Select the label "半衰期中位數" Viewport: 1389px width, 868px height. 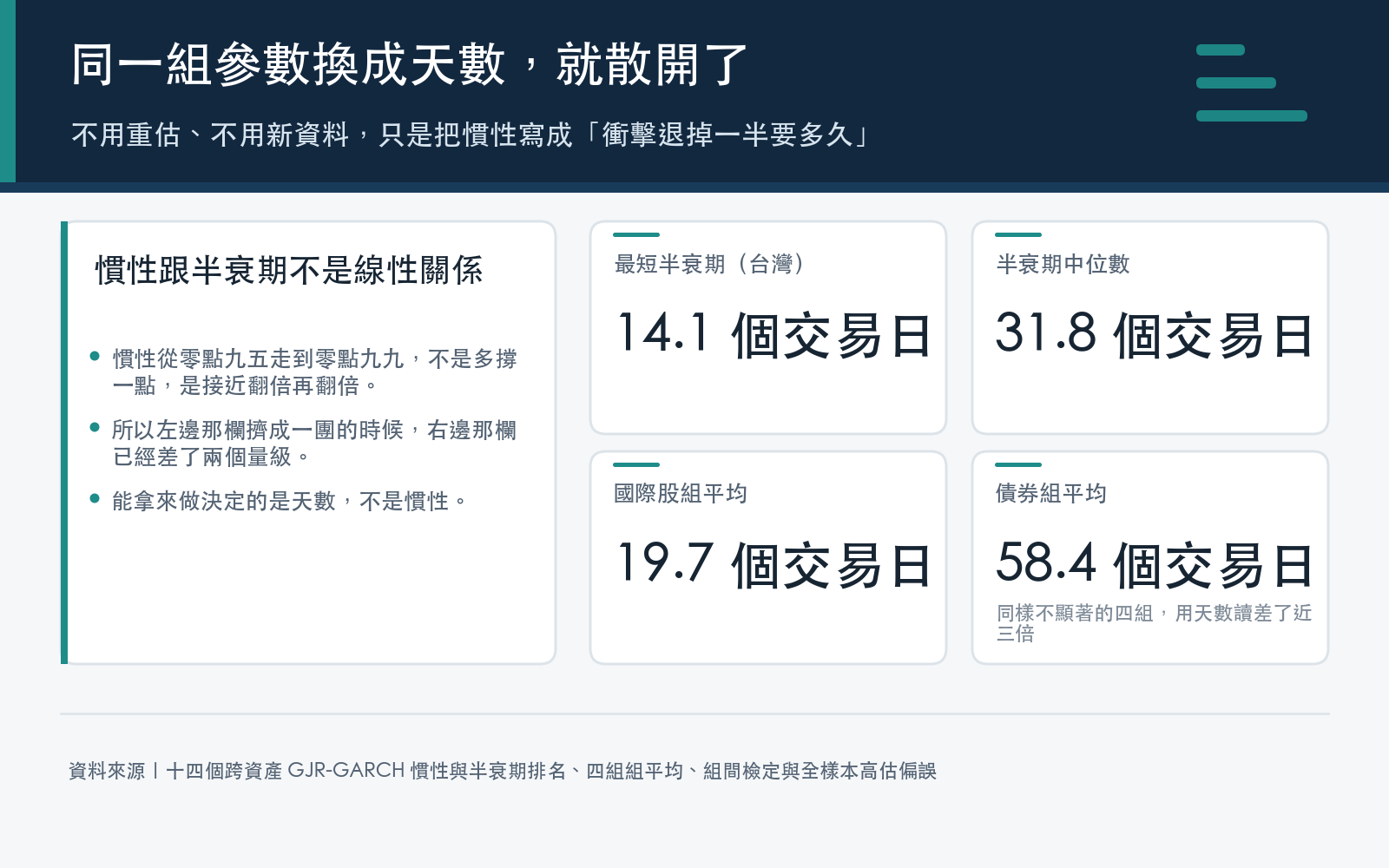click(x=1063, y=264)
